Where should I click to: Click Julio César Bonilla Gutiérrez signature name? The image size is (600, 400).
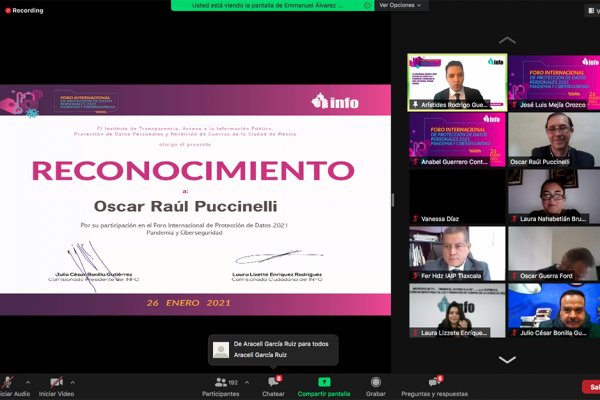[x=94, y=274]
